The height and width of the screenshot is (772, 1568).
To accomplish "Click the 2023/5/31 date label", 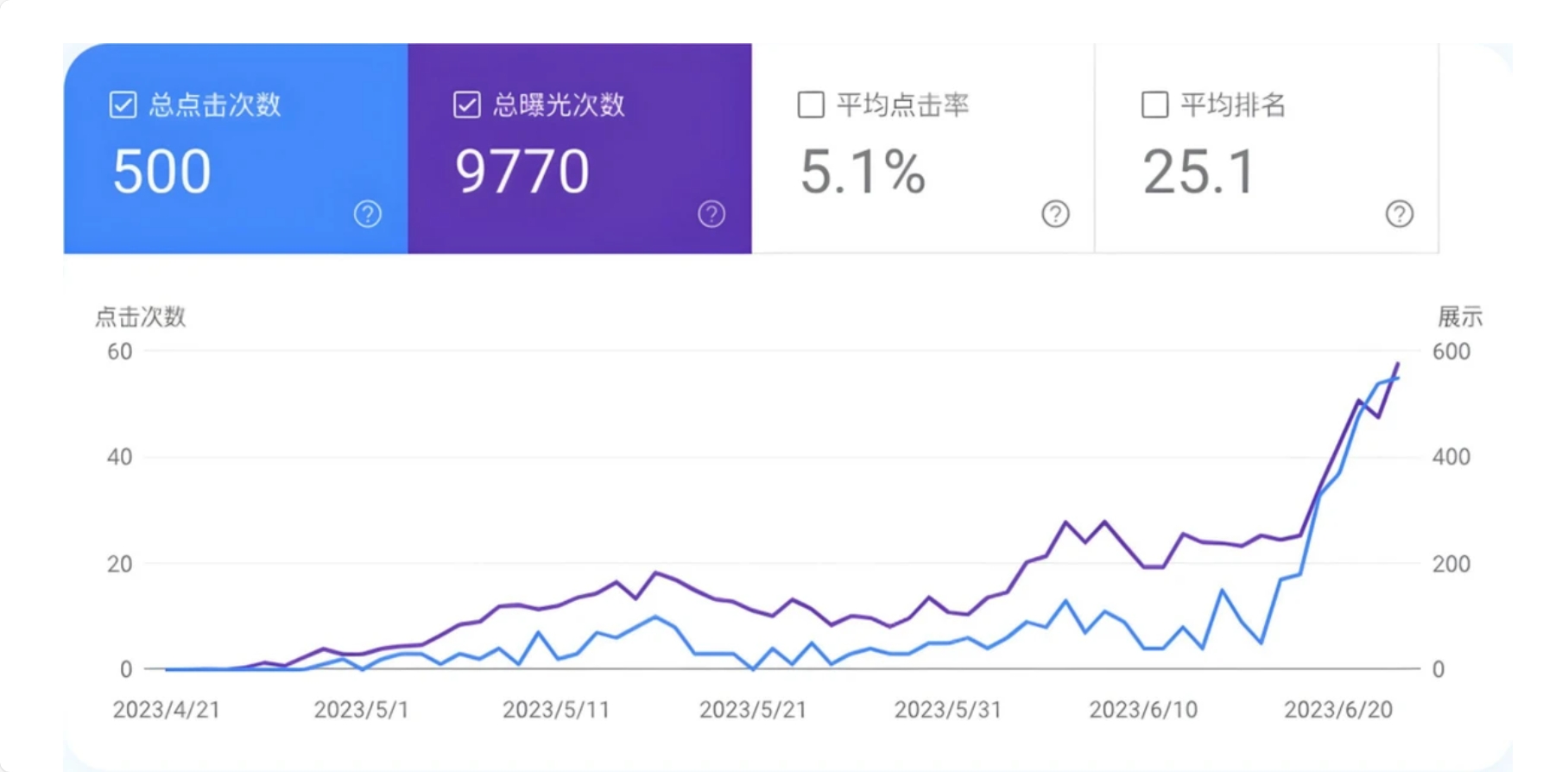I will click(948, 710).
